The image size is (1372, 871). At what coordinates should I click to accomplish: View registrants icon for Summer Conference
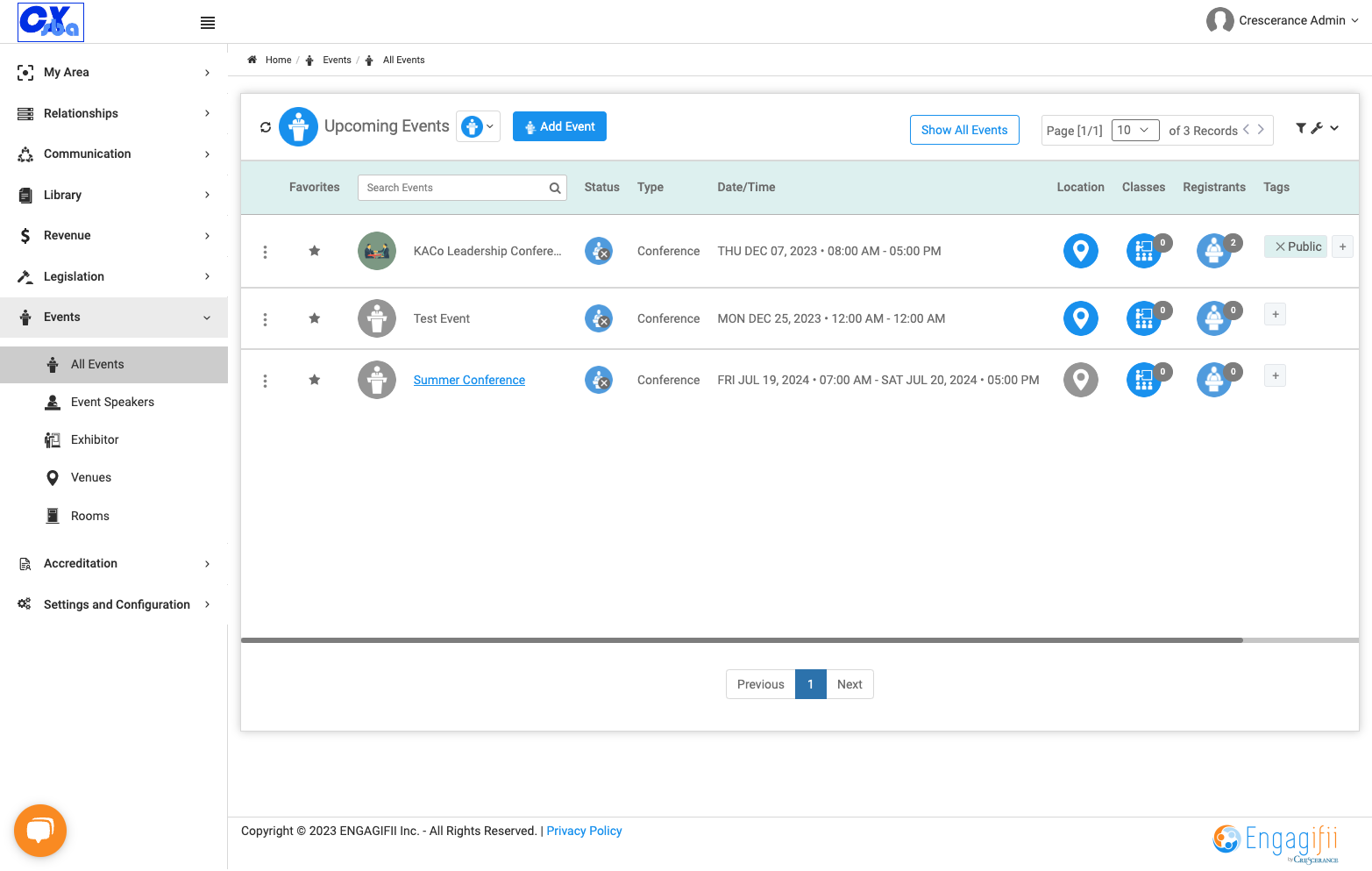click(x=1214, y=380)
